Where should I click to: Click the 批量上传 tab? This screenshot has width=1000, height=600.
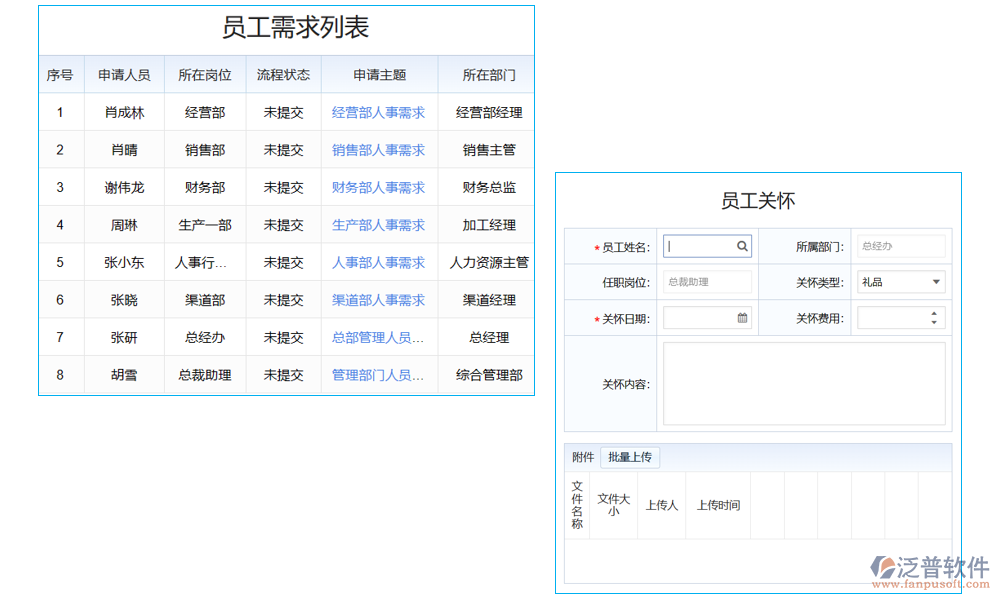point(630,456)
